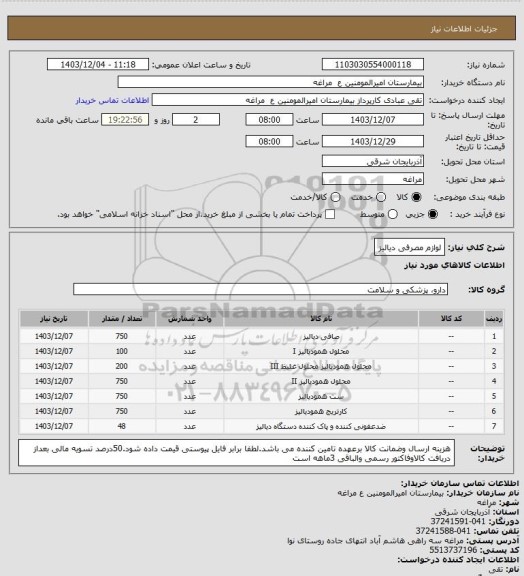Select the row ضدعفونی کننده و پاک کننده دستگاه دیالیز

coord(262,426)
